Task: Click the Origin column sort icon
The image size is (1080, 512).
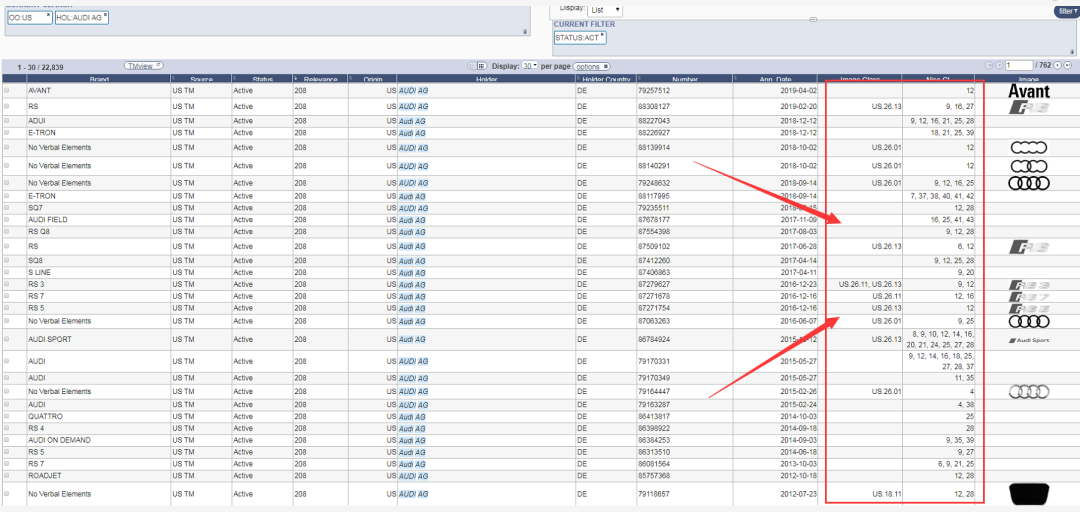Action: tap(350, 78)
